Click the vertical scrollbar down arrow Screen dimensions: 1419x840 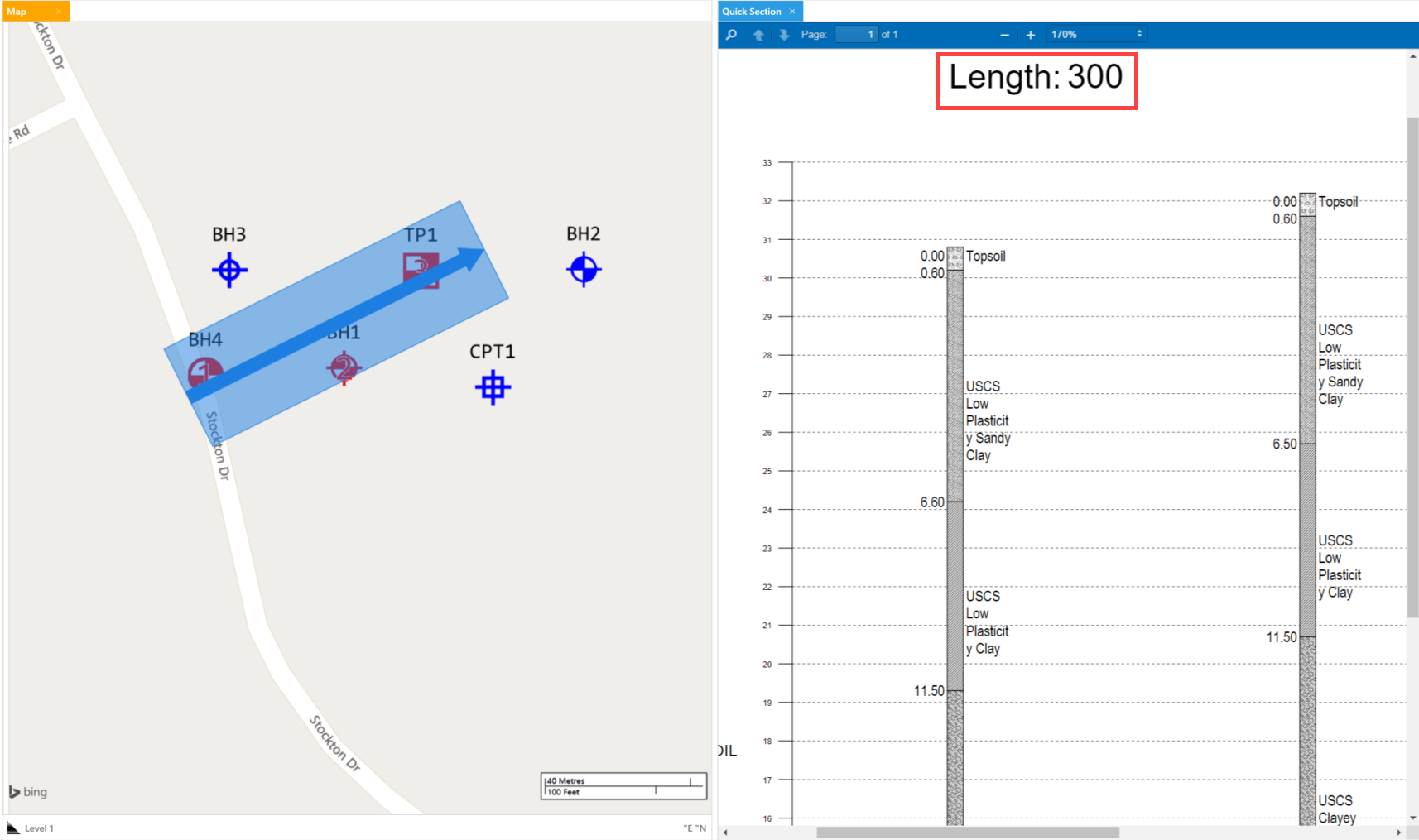(1412, 818)
